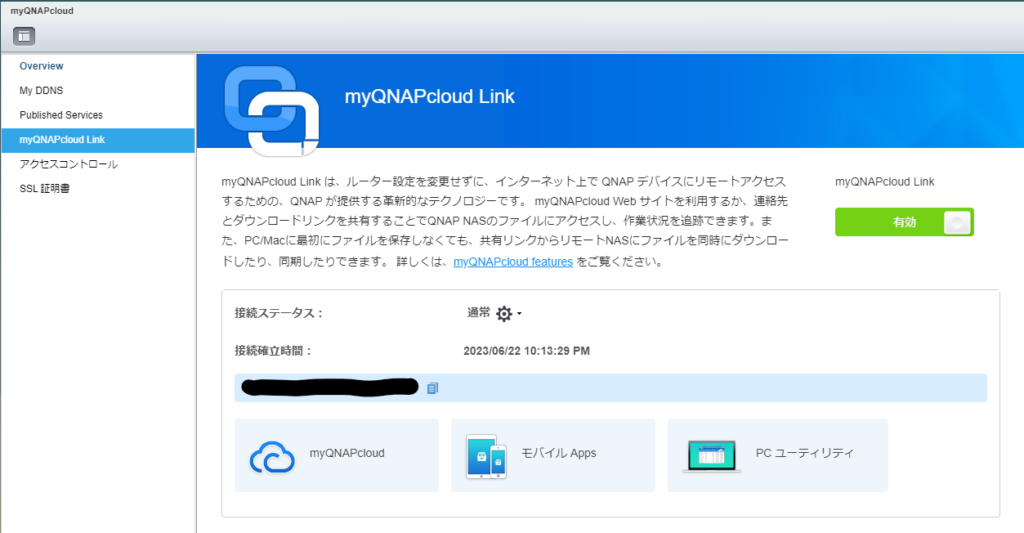Click the PC utility laptop icon

711,455
